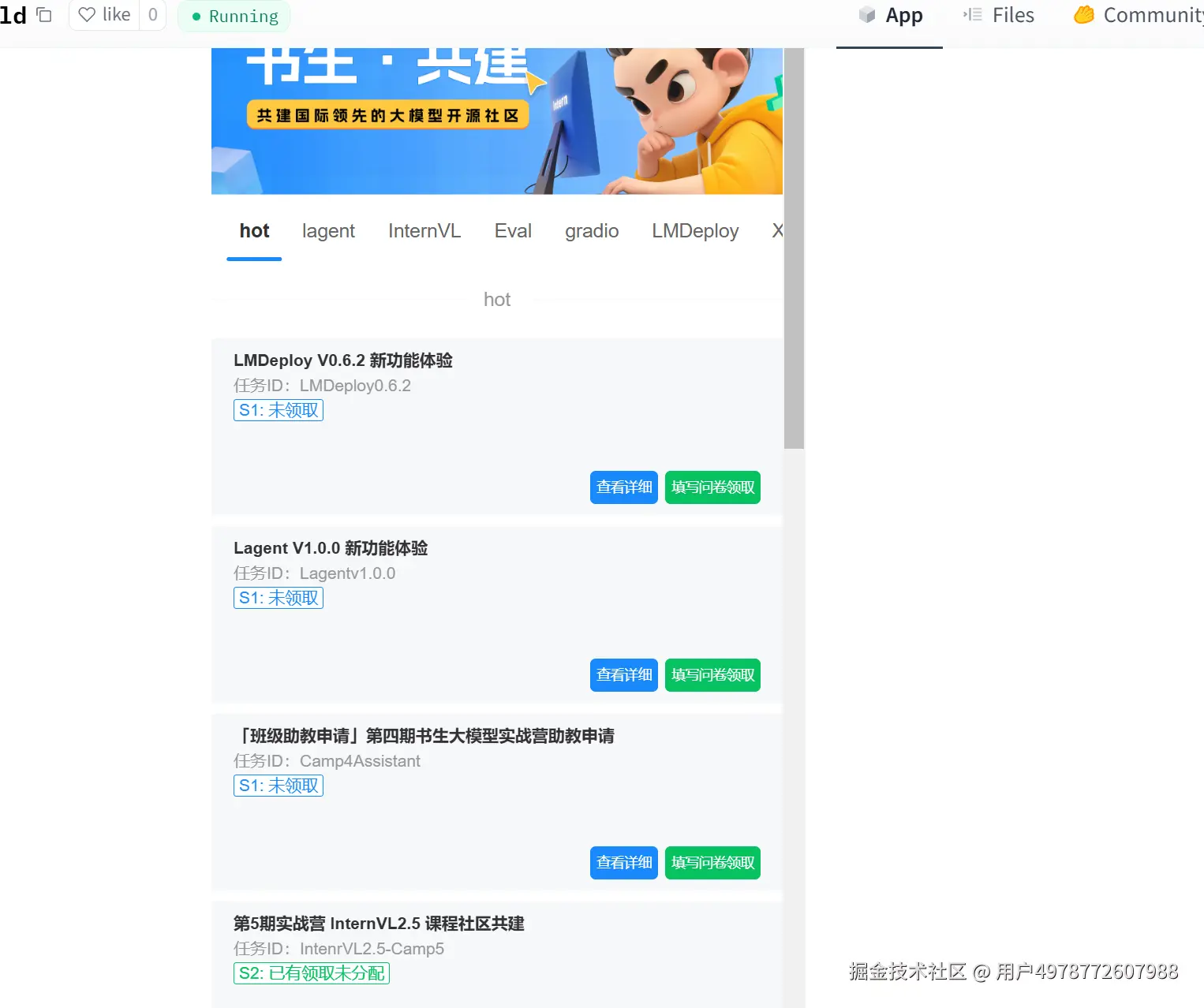Click the Running status badge
Screen dimensions: 1204x1008
click(234, 17)
